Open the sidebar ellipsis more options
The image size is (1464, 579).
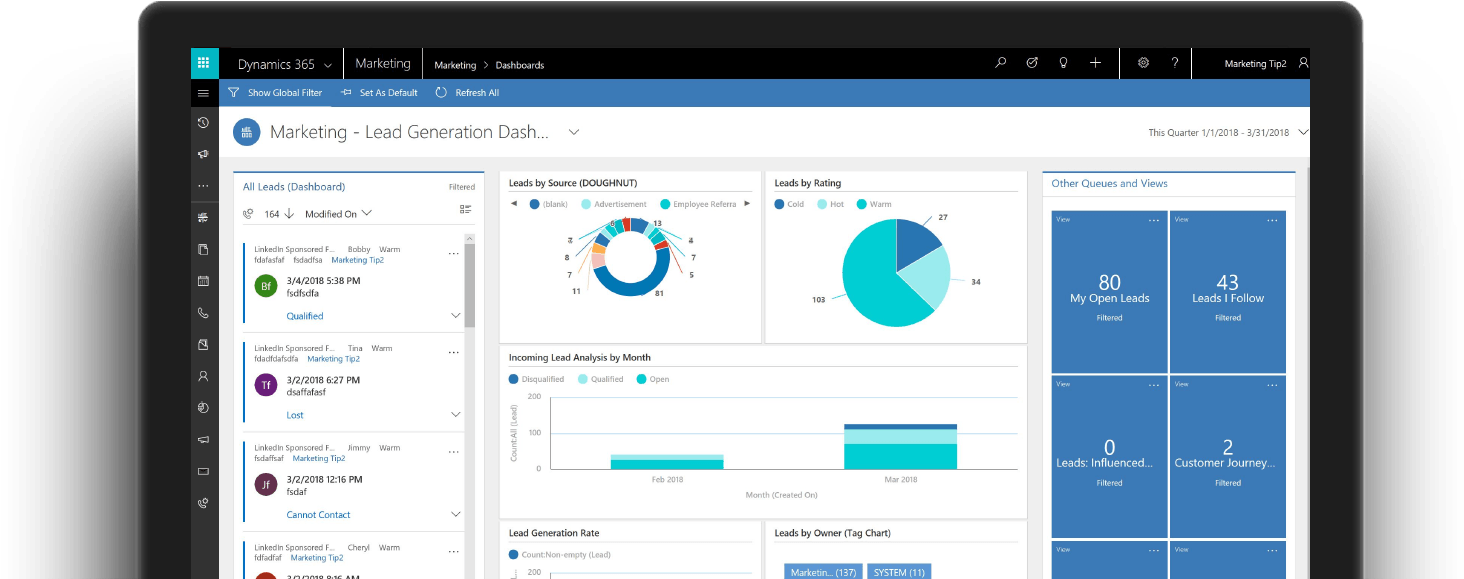(x=203, y=186)
